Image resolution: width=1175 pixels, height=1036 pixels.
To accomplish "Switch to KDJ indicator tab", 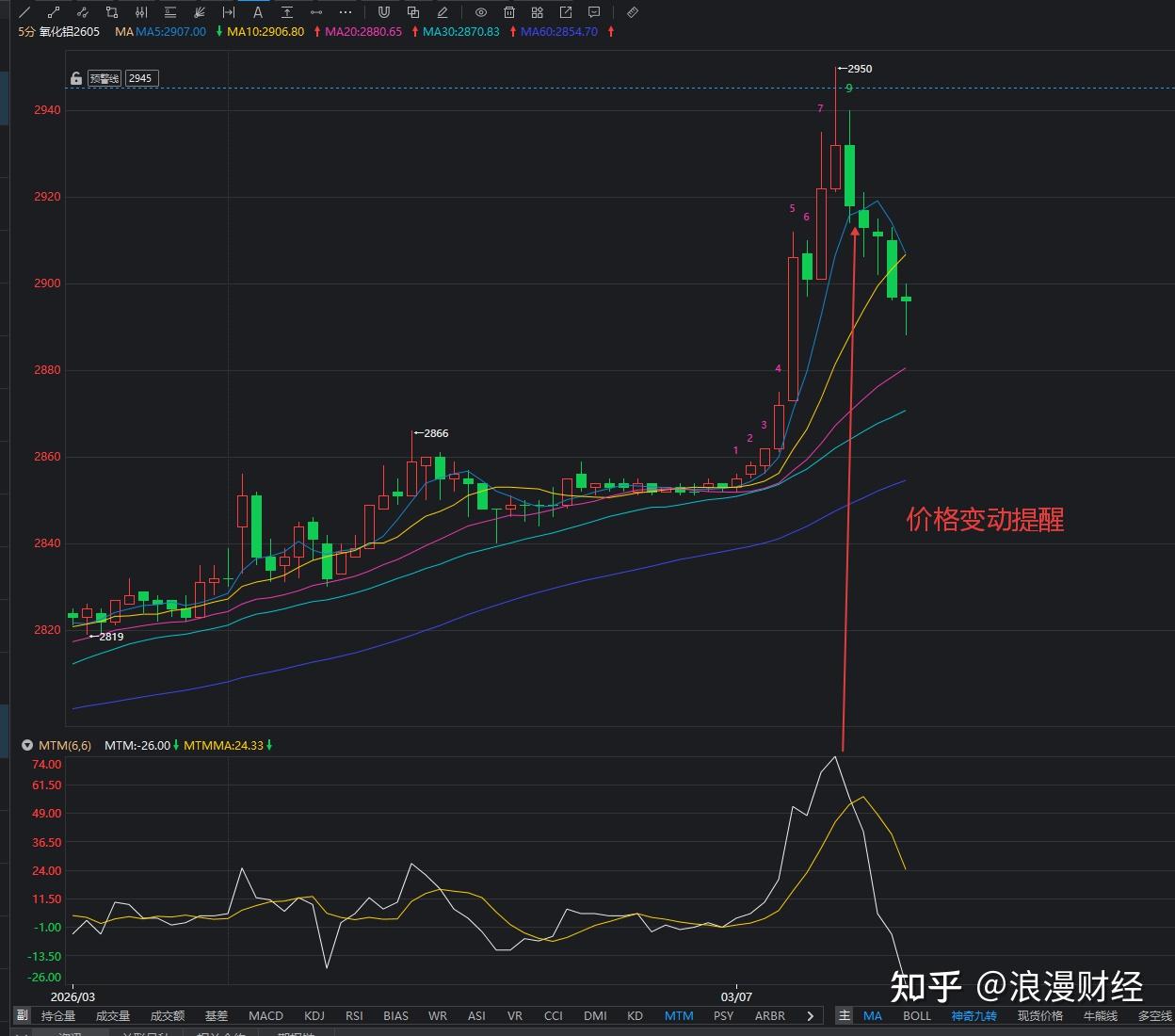I will 314,1015.
